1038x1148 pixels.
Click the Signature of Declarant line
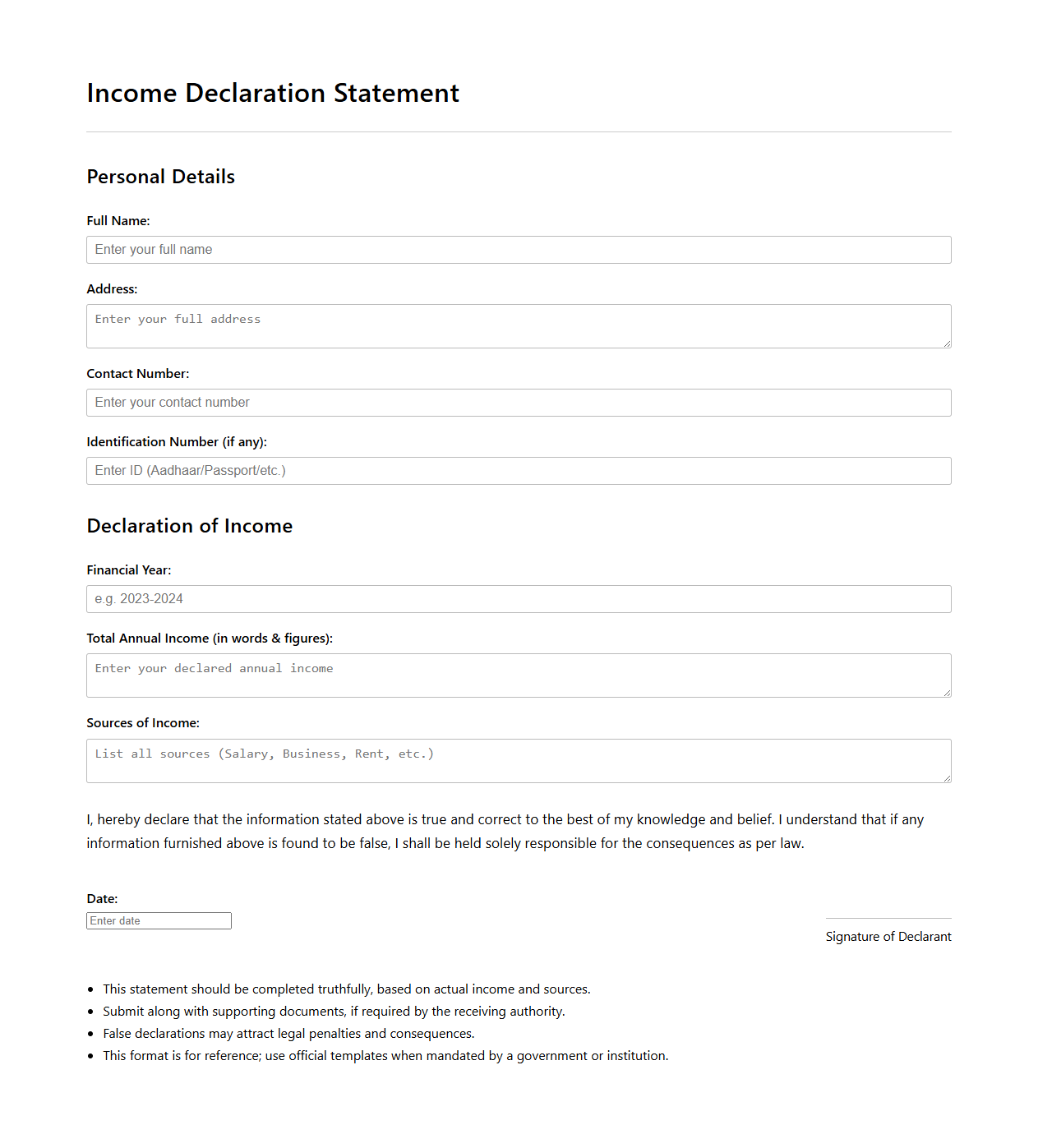pos(888,919)
